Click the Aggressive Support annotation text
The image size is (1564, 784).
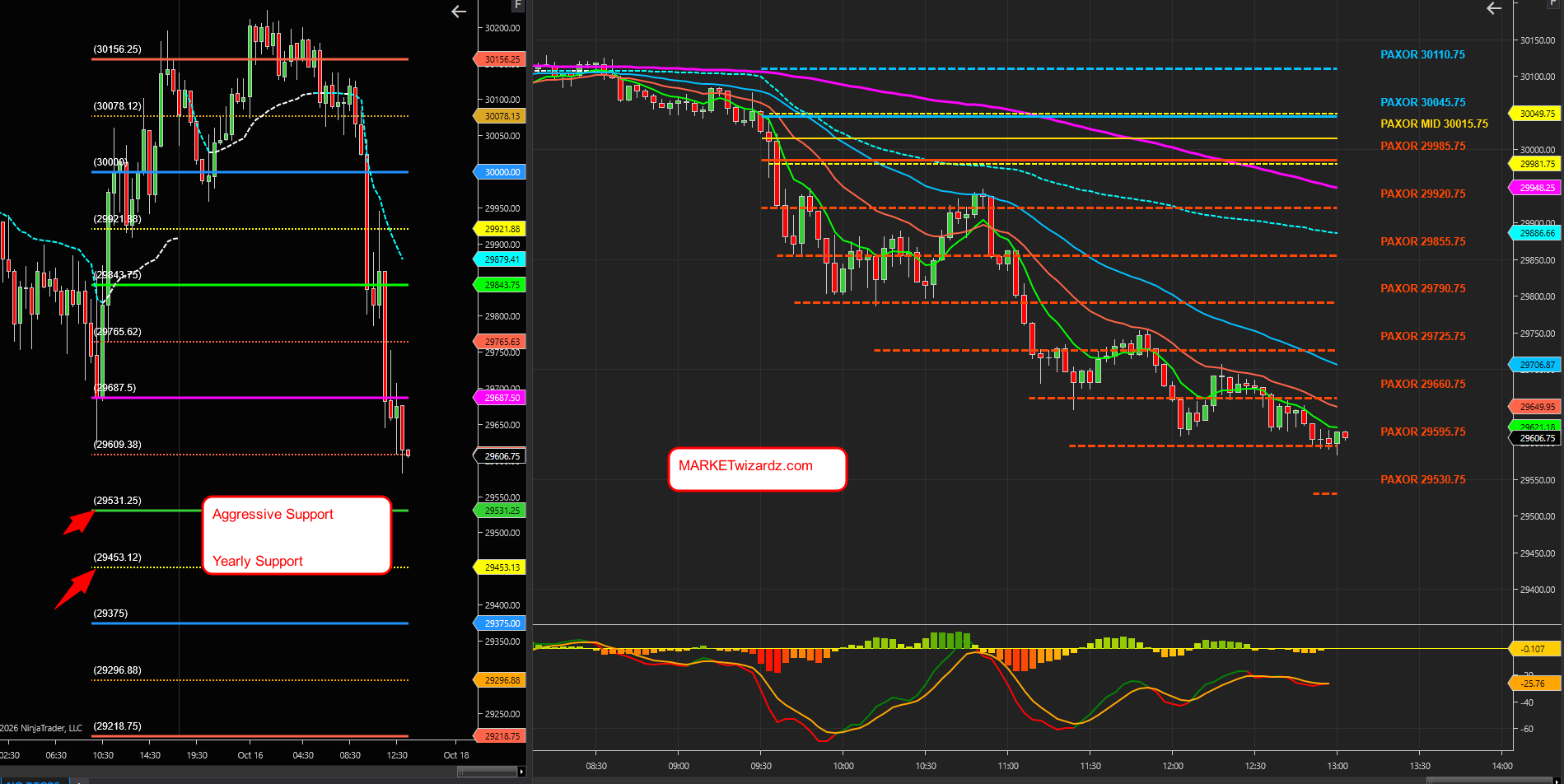coord(273,515)
